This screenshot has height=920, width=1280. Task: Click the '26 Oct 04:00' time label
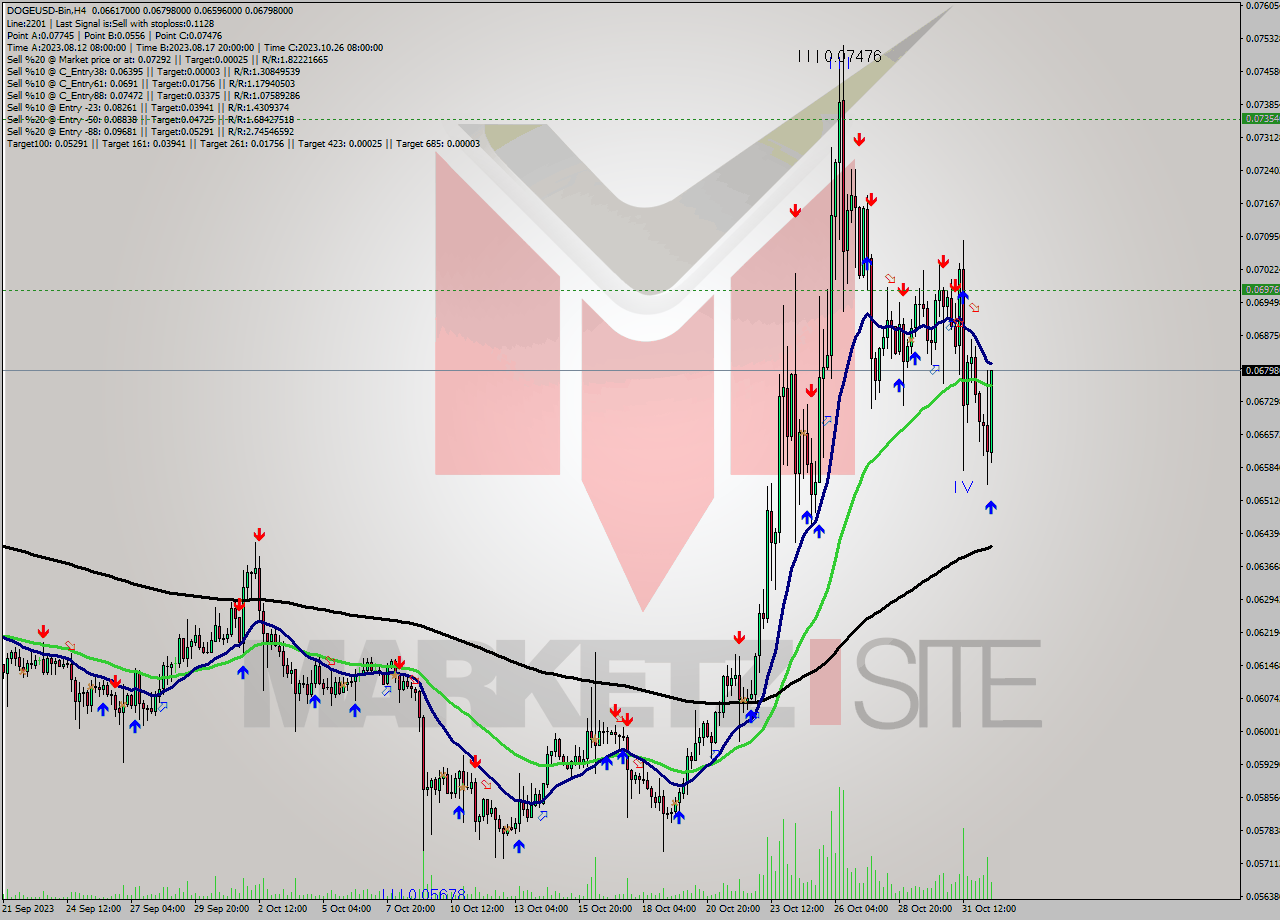point(862,909)
